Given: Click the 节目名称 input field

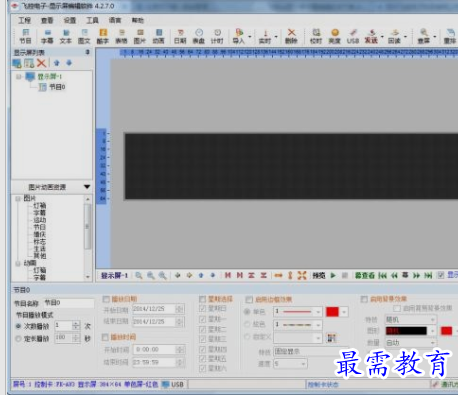Looking at the screenshot, I should [x=69, y=303].
